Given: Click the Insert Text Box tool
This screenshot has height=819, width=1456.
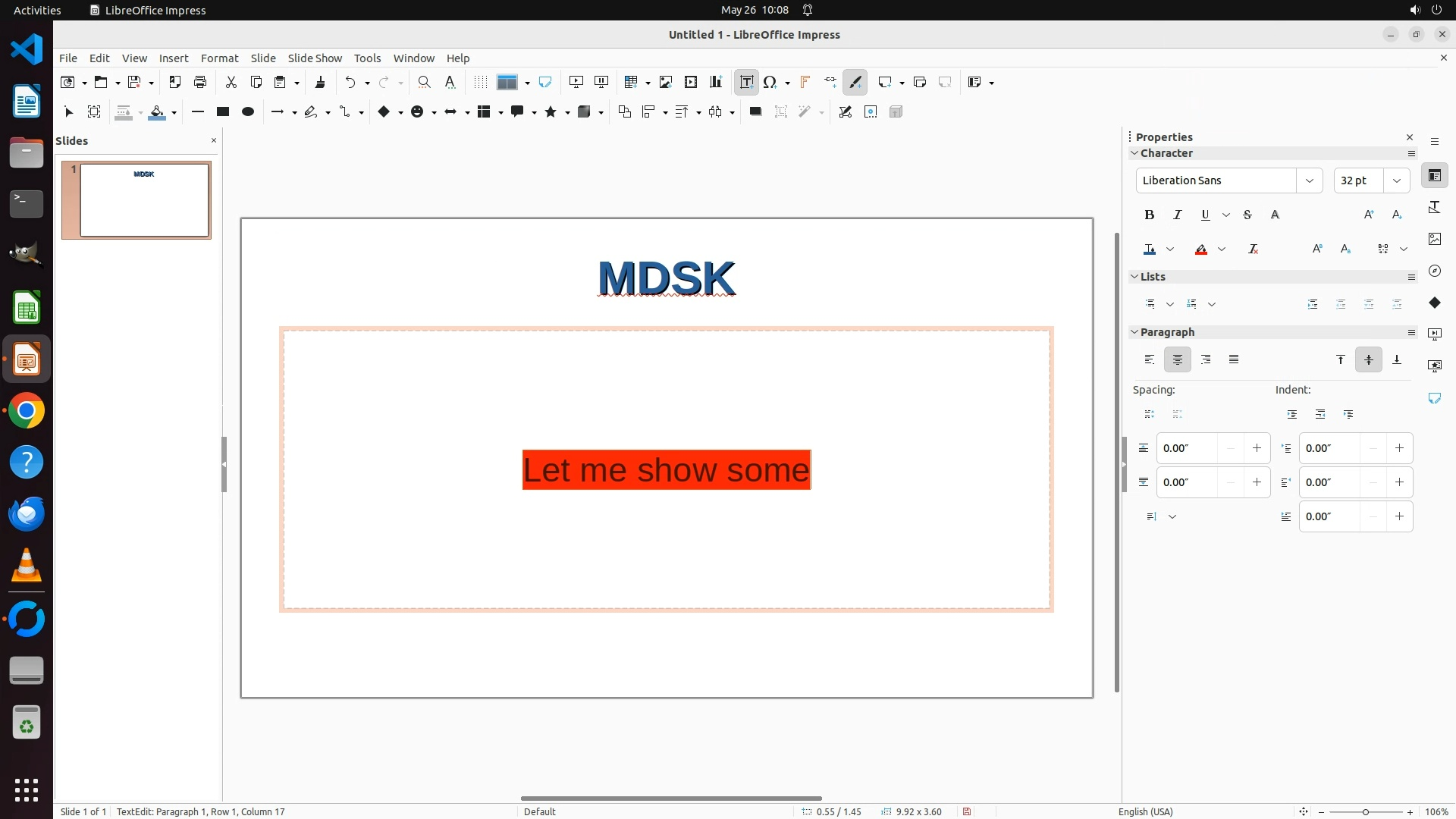Looking at the screenshot, I should point(746,83).
